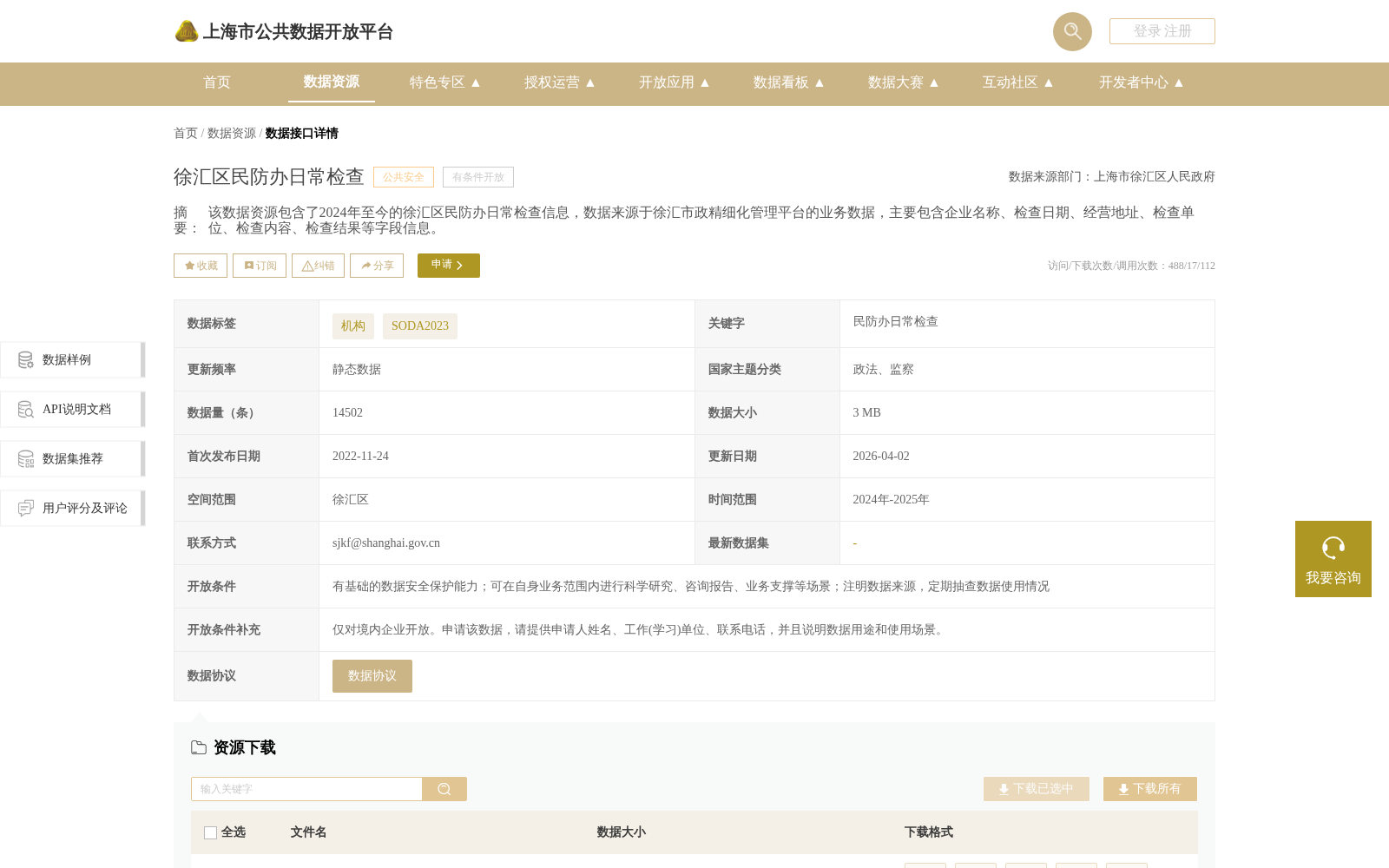Click the email sjkf@shanghai.gov.cn

[386, 543]
